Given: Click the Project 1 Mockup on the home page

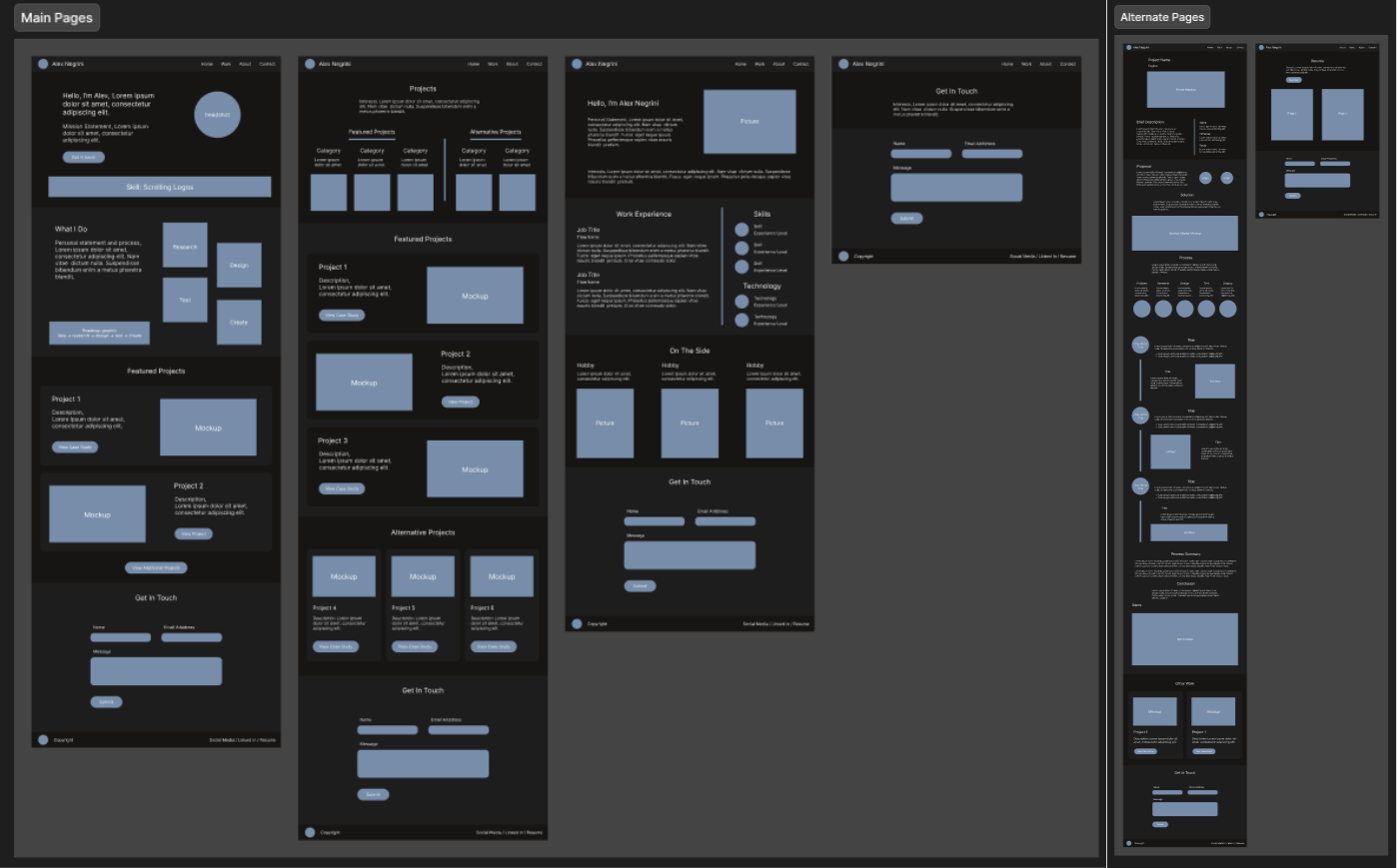Looking at the screenshot, I should tap(208, 428).
